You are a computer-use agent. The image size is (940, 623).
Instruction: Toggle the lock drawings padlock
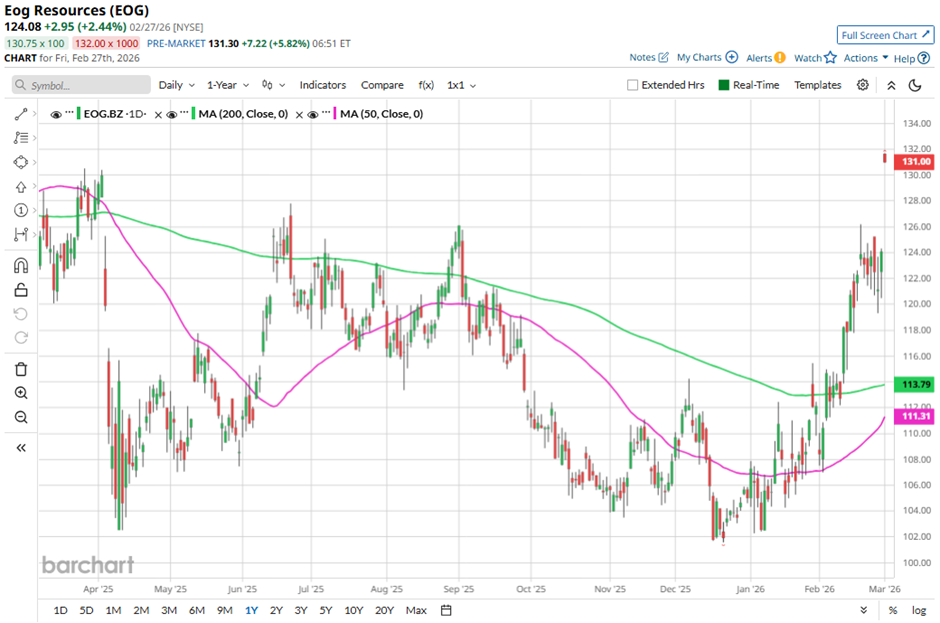pyautogui.click(x=21, y=290)
